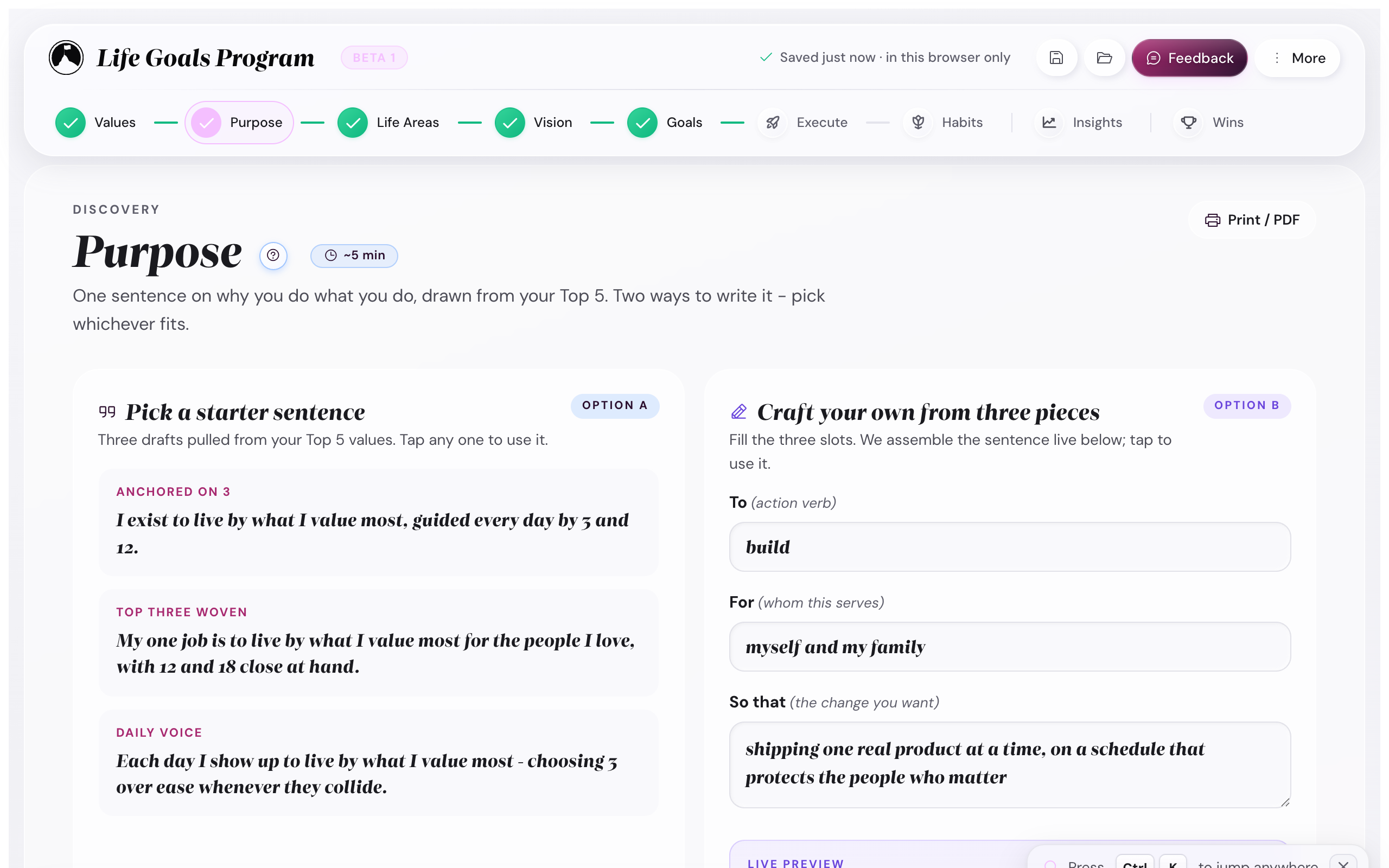Image resolution: width=1389 pixels, height=868 pixels.
Task: Dismiss the Ctrl K jump hint with the X
Action: (x=1343, y=864)
